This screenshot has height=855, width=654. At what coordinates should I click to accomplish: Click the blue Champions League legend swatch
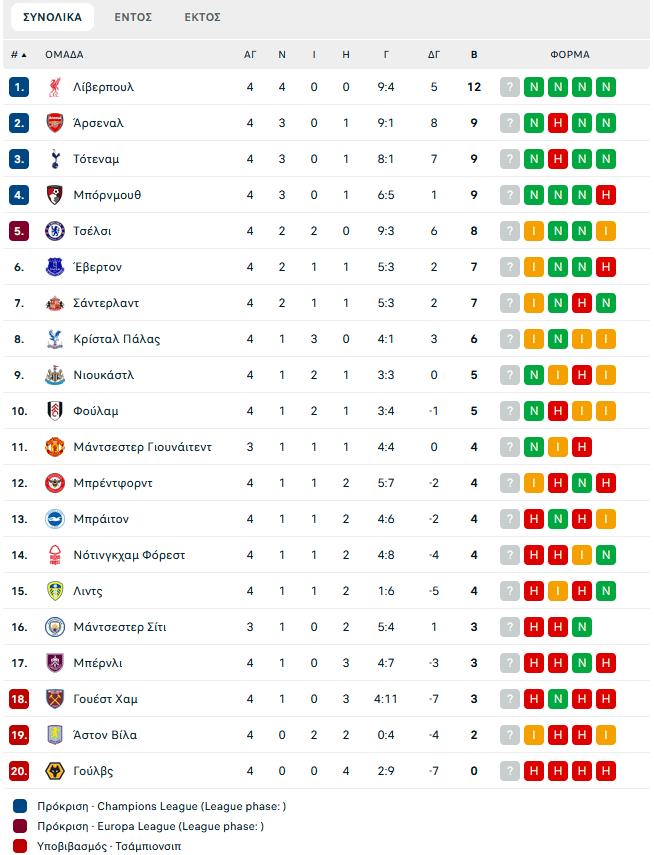[21, 806]
